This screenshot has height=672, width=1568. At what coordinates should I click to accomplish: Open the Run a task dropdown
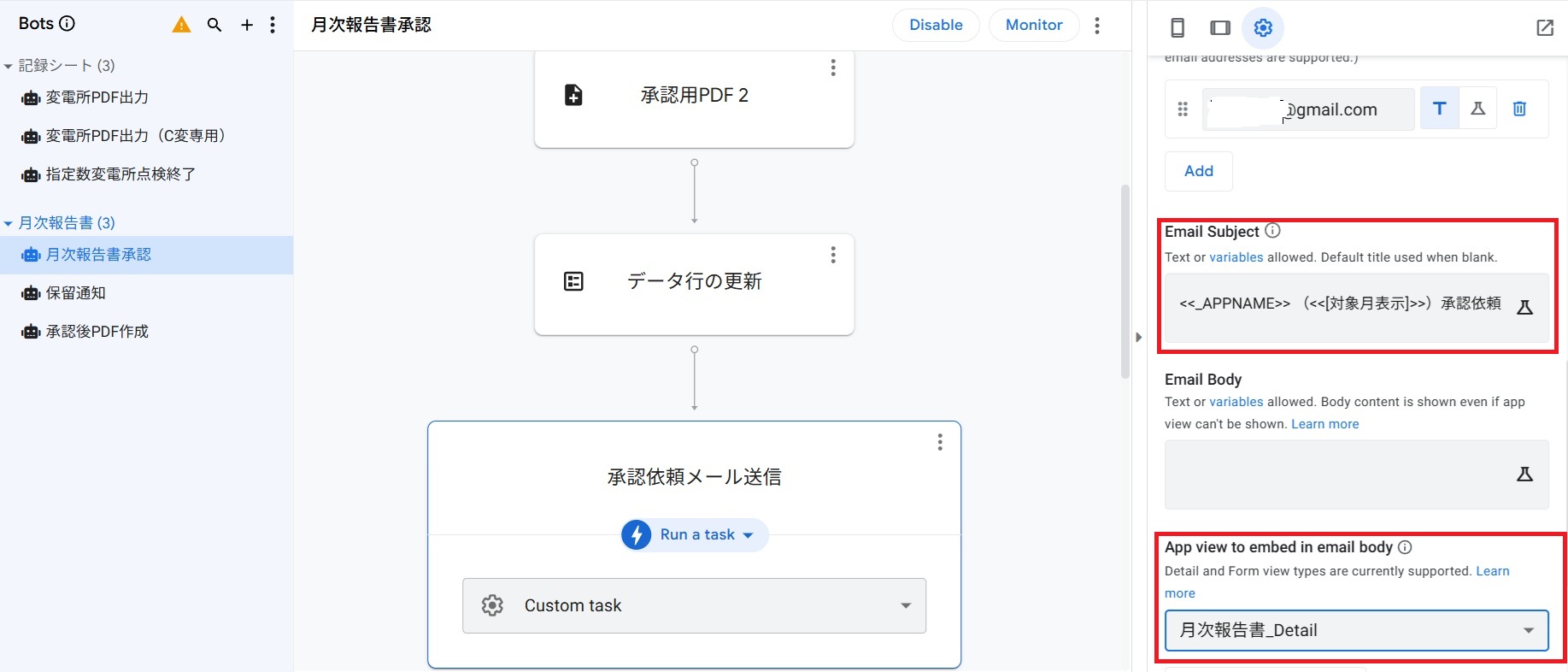point(695,534)
